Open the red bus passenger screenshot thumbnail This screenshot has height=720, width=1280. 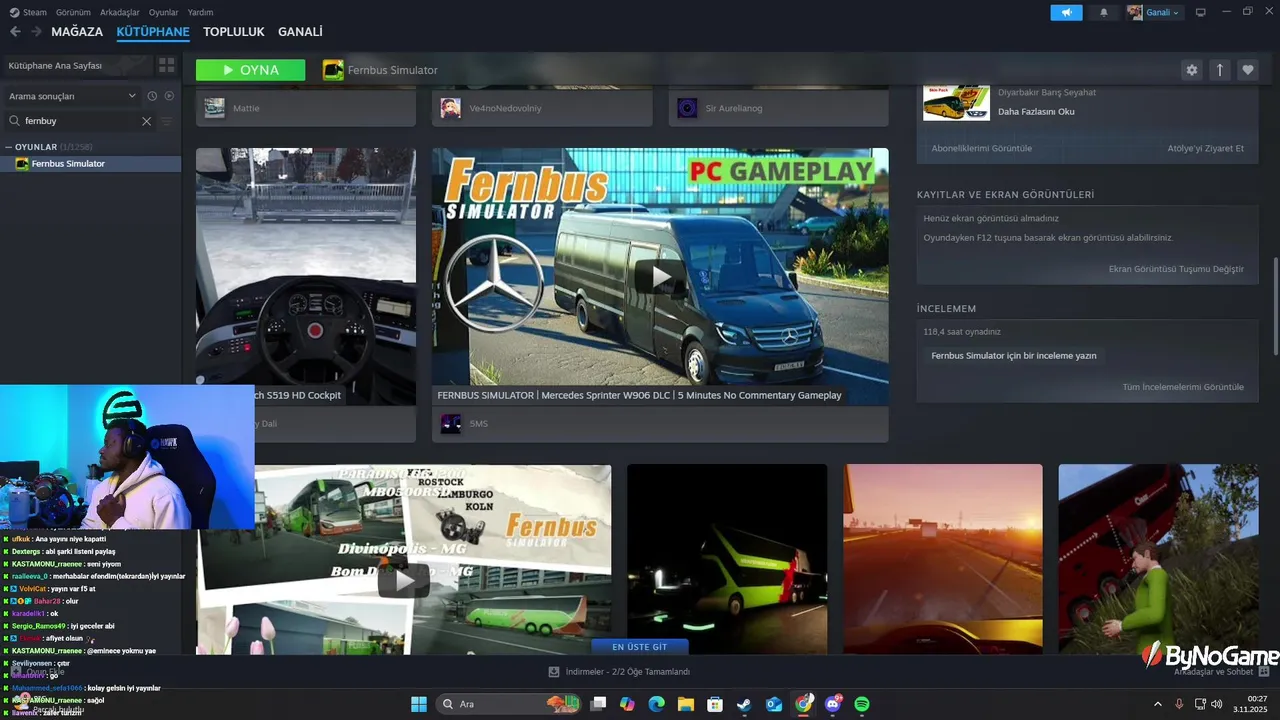coord(1158,559)
